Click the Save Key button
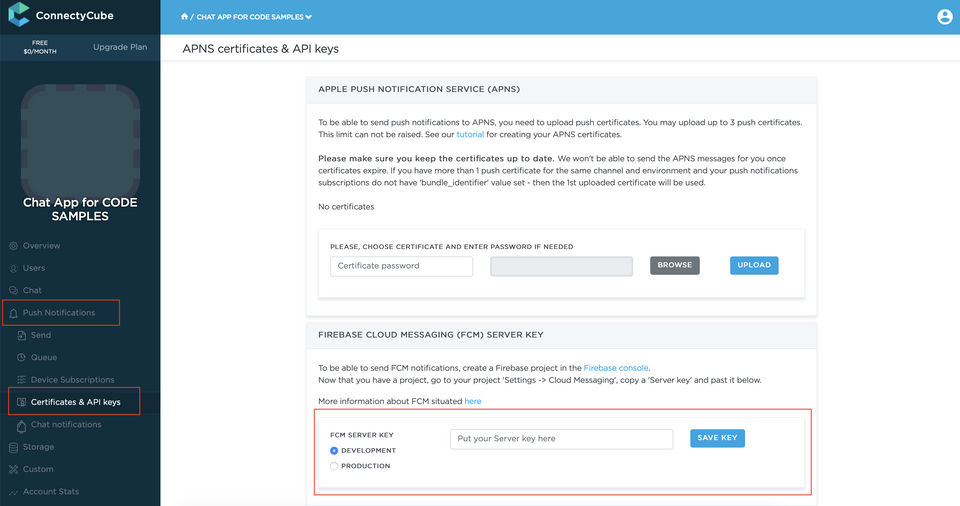Screen dimensions: 960x506 pyautogui.click(x=717, y=438)
